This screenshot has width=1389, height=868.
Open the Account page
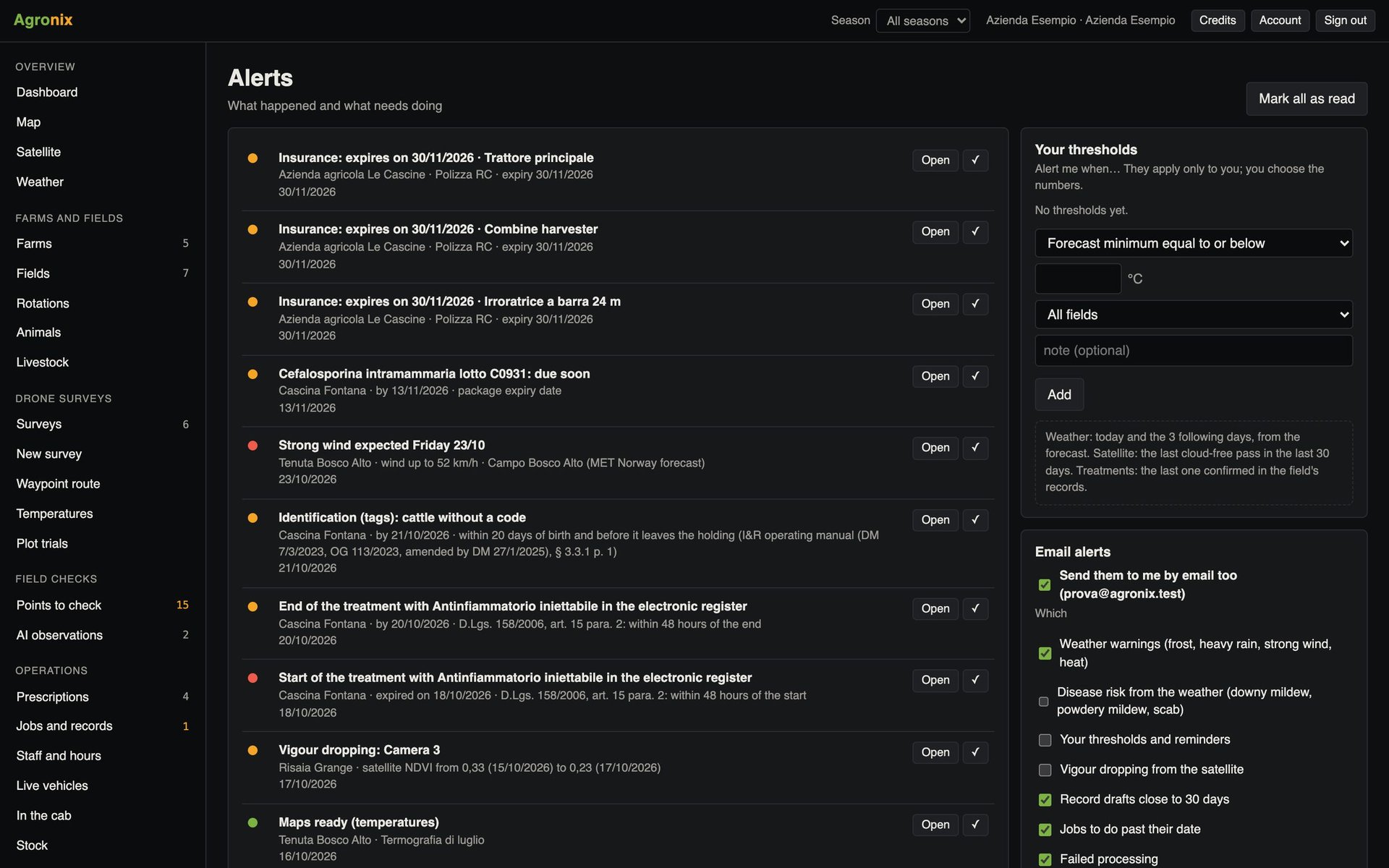1280,20
